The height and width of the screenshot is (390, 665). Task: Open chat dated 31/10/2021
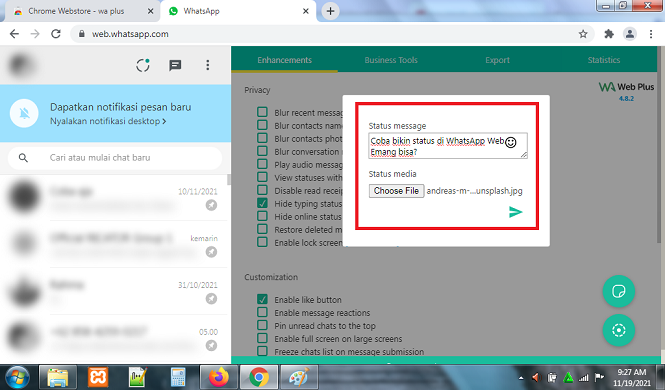click(115, 291)
